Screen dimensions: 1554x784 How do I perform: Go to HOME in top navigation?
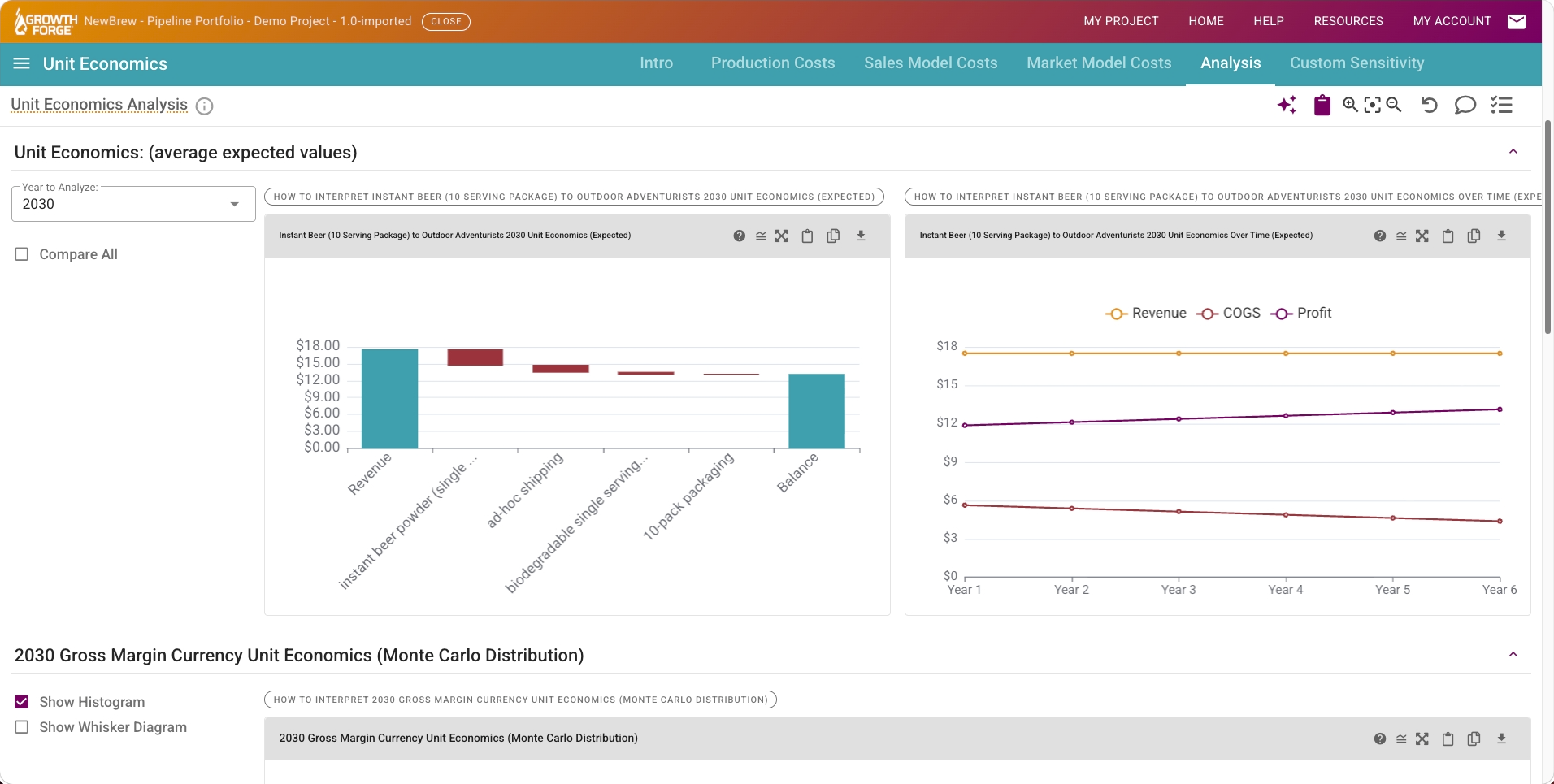1206,21
